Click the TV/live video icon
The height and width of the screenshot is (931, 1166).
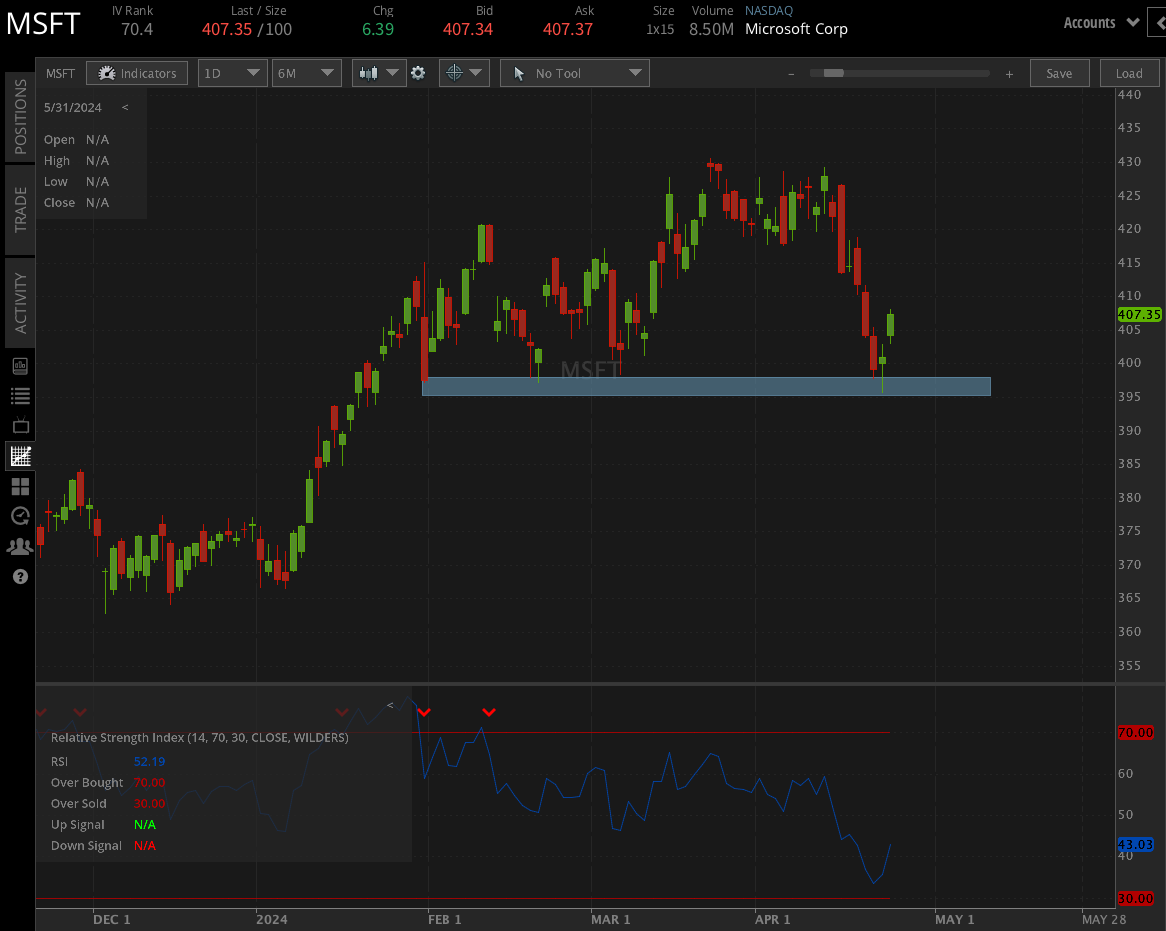tap(19, 426)
